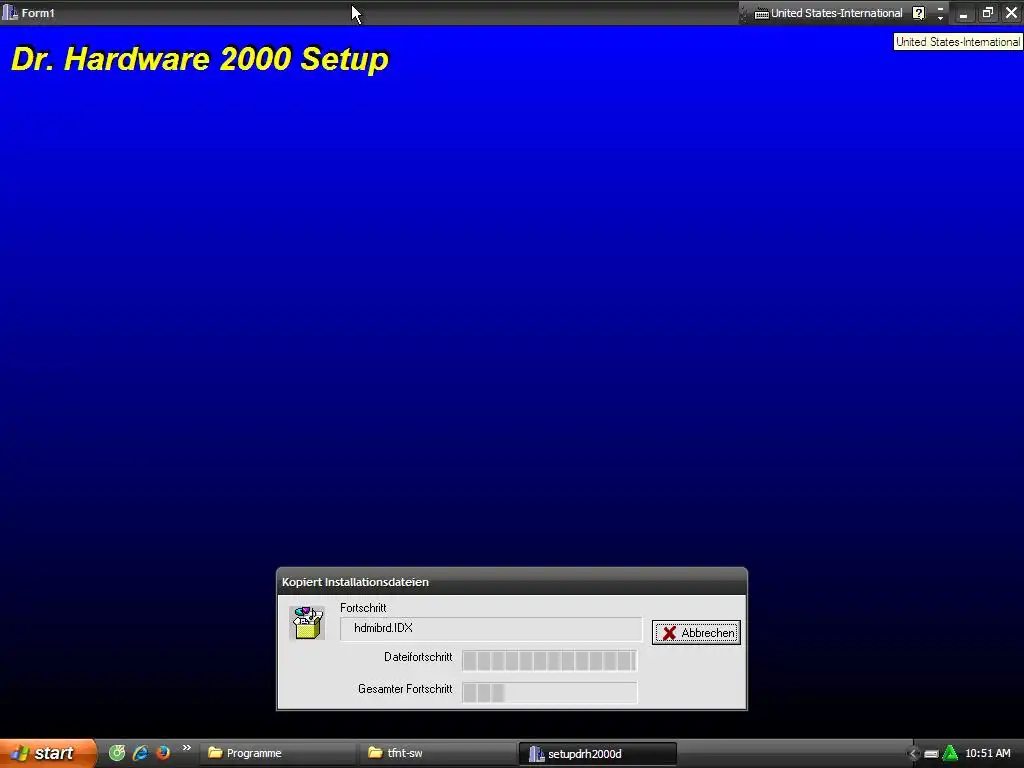Click the drive tray icon
Image resolution: width=1024 pixels, height=768 pixels.
coord(931,754)
